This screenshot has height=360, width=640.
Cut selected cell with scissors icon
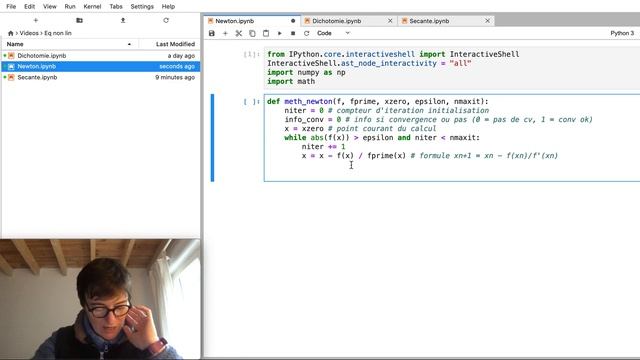point(239,33)
